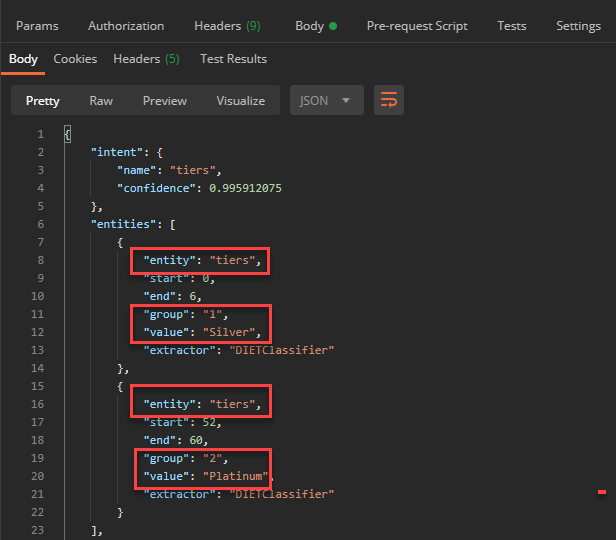Open the Test Results tab
This screenshot has width=616, height=540.
click(x=233, y=59)
